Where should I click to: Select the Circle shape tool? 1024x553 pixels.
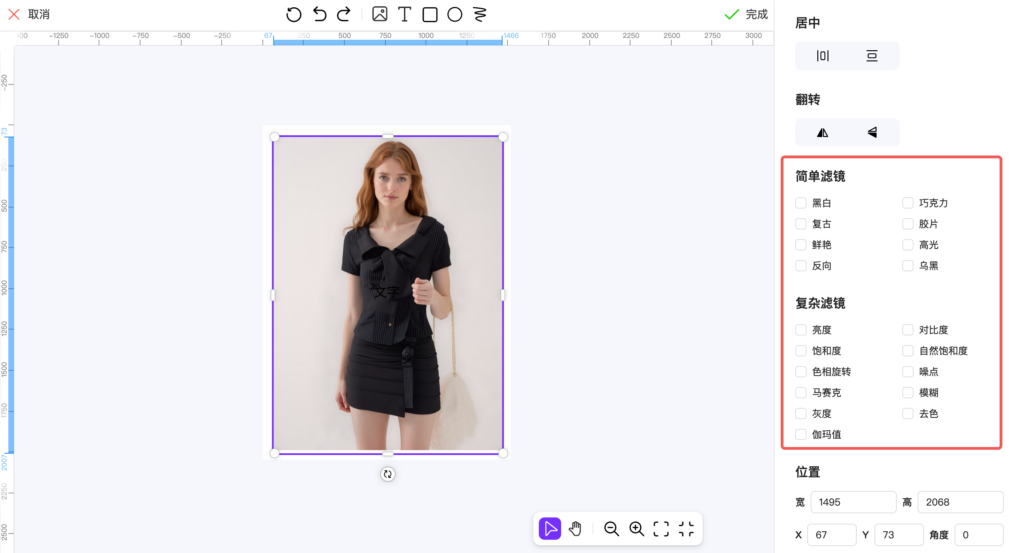[455, 14]
